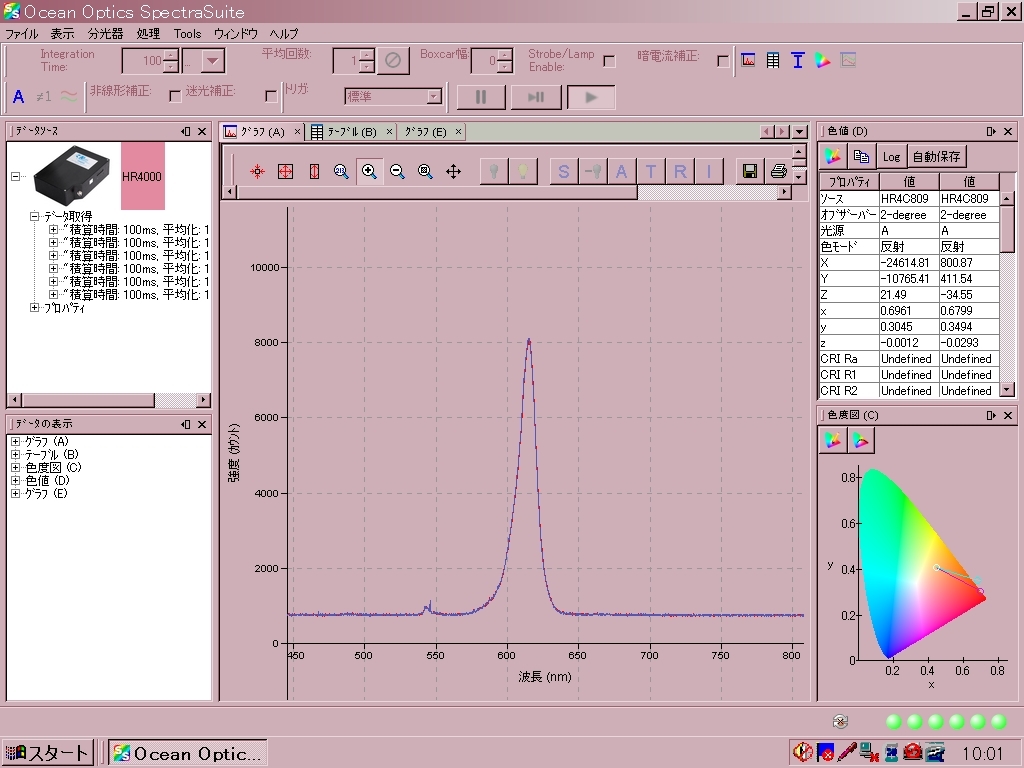1024x768 pixels.
Task: Toggle the Strobe/Lamp Enable checkbox
Action: point(609,61)
